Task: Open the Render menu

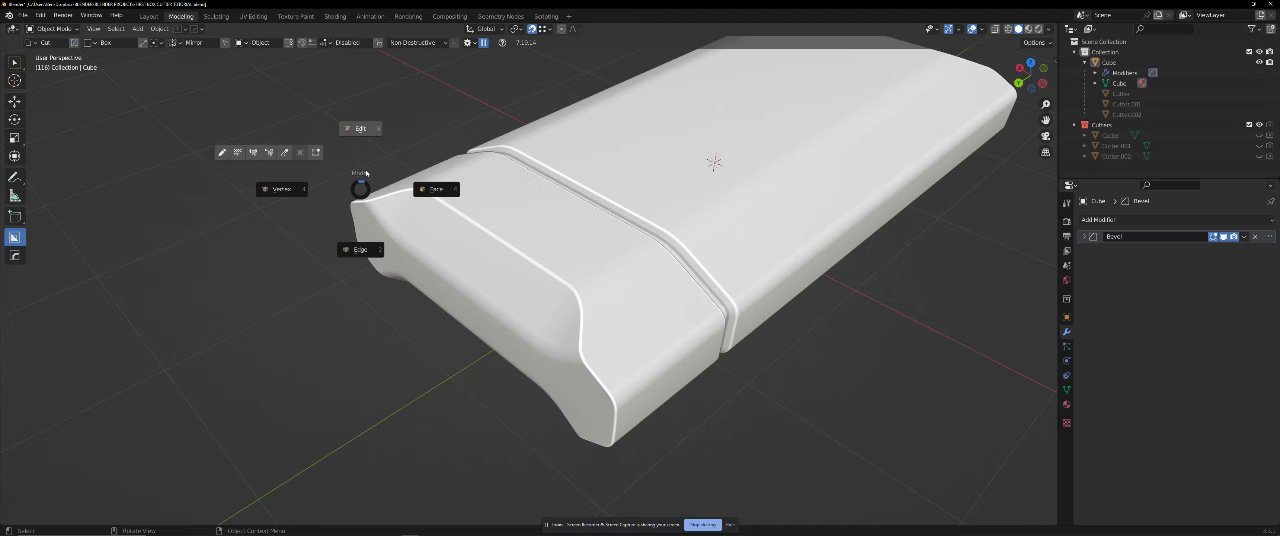Action: [62, 16]
